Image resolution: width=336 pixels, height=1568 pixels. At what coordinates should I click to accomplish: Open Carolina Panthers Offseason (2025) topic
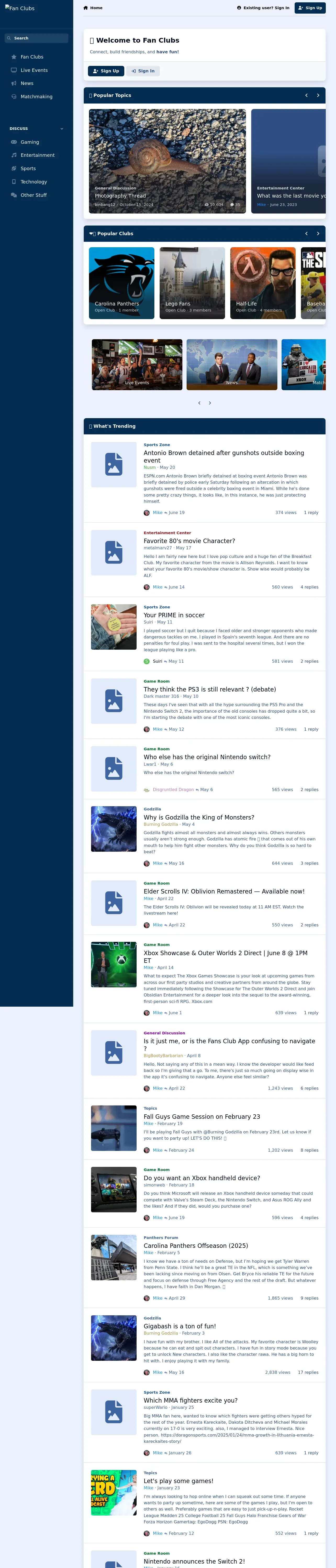[x=195, y=1246]
